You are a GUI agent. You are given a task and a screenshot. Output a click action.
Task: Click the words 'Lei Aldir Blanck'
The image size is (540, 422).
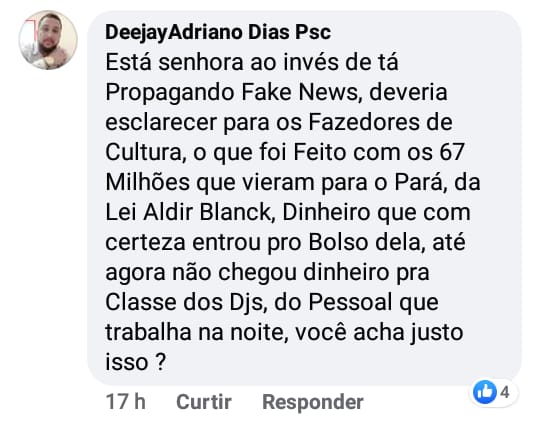[x=188, y=212]
